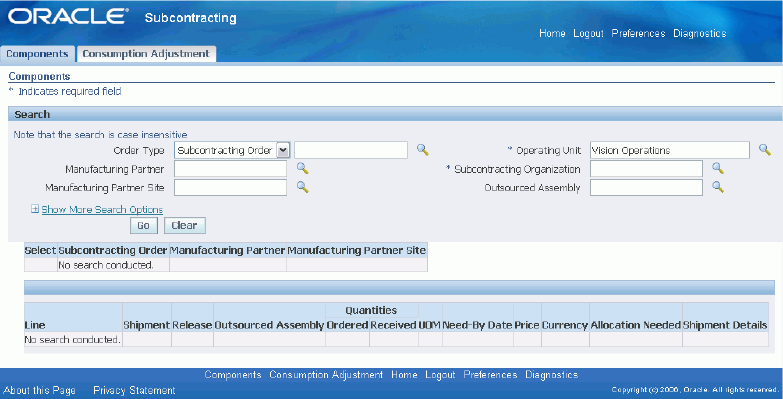Image resolution: width=783 pixels, height=399 pixels.
Task: Open the Operating Unit search lookup
Action: point(765,149)
